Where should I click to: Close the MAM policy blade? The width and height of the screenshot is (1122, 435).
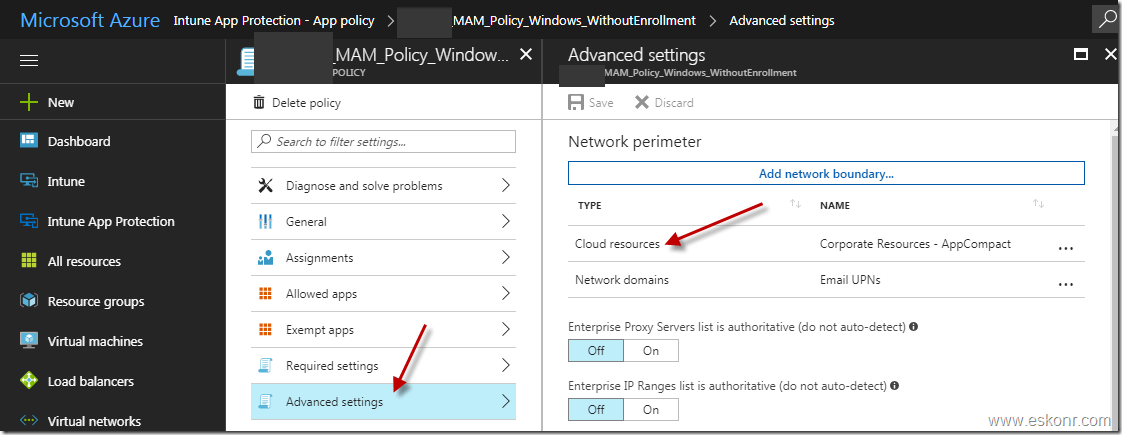click(526, 54)
